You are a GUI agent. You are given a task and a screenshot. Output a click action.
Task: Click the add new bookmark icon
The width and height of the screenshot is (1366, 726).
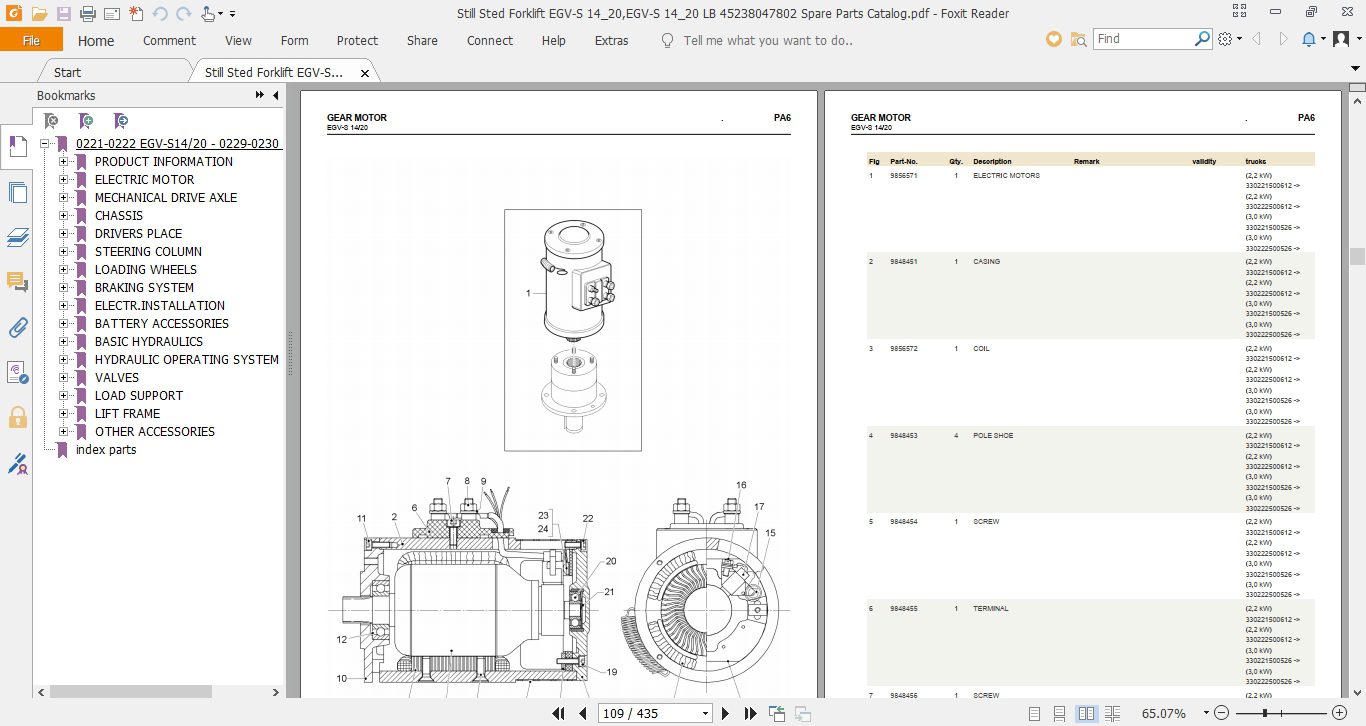click(x=87, y=121)
